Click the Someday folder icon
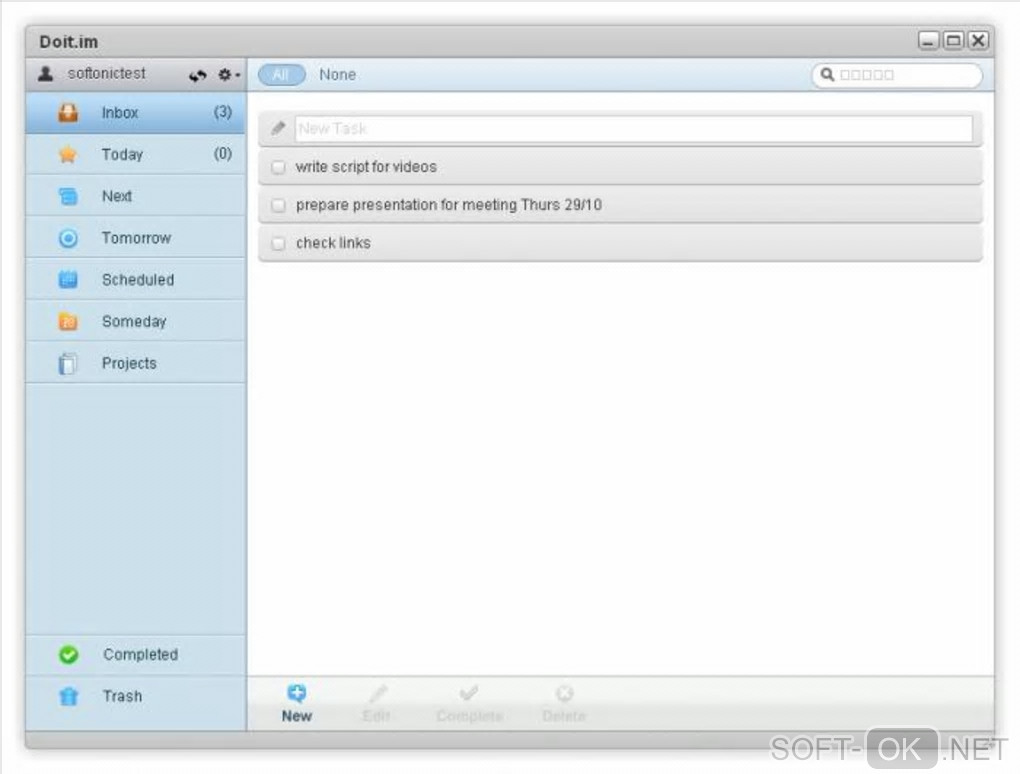This screenshot has width=1020, height=774. [68, 321]
